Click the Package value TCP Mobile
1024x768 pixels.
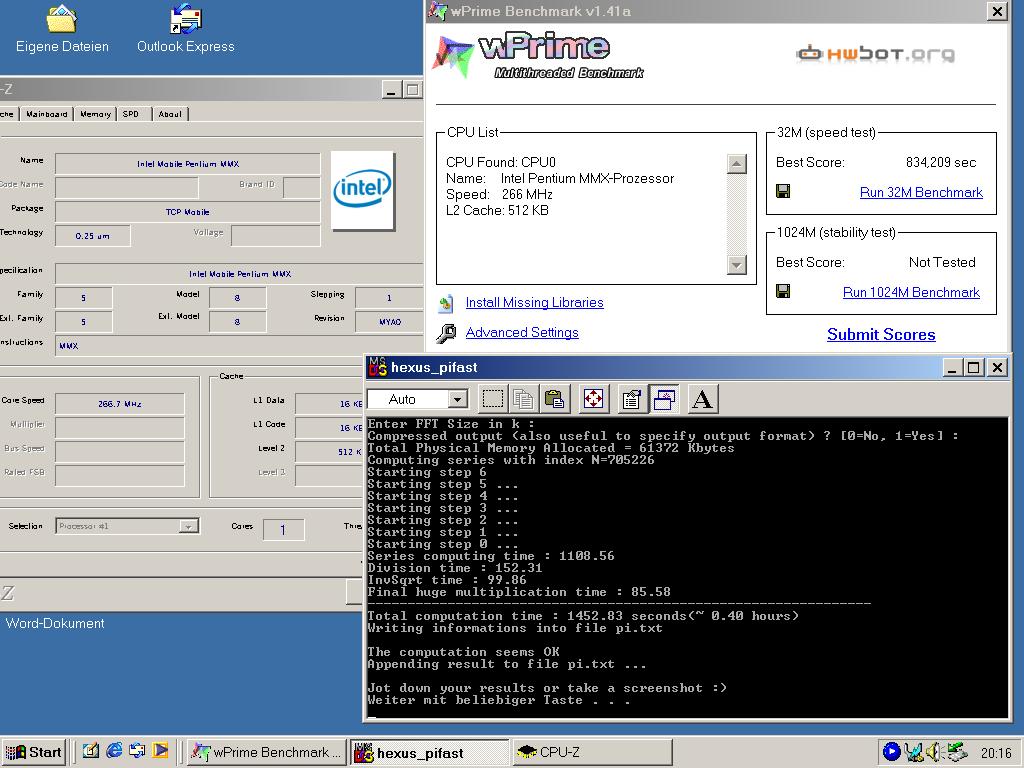tap(188, 212)
